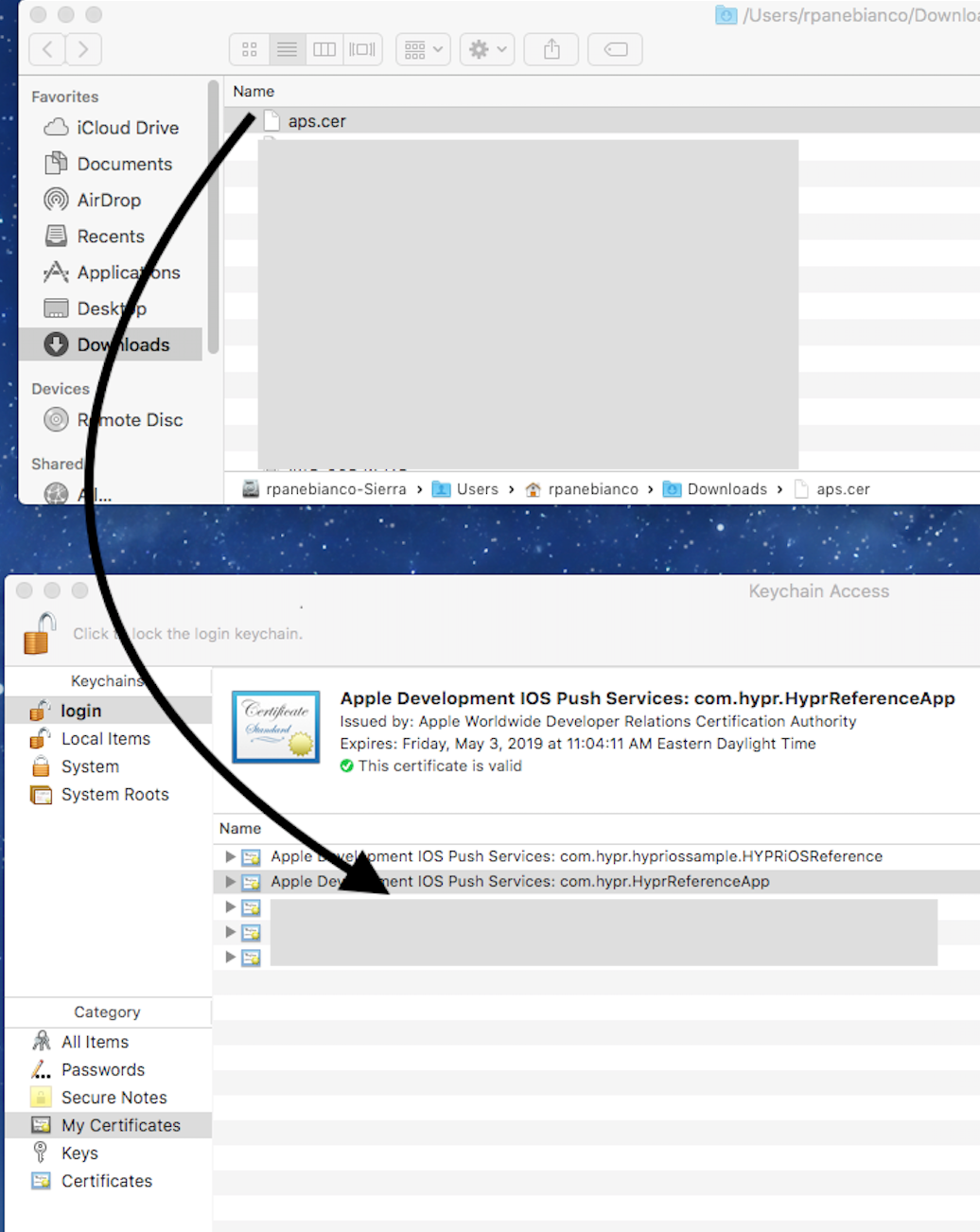980x1232 pixels.
Task: Show Certificates category
Action: pyautogui.click(x=107, y=1181)
